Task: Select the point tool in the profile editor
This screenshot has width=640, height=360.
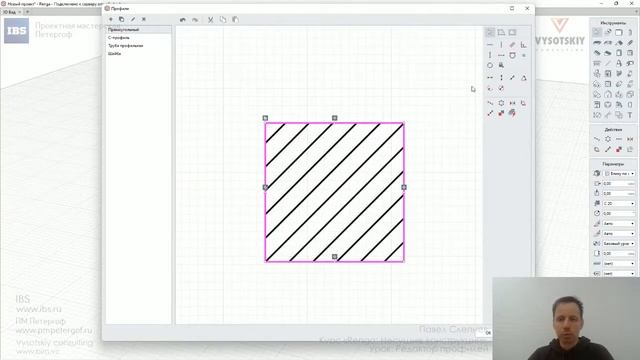Action: (524, 55)
